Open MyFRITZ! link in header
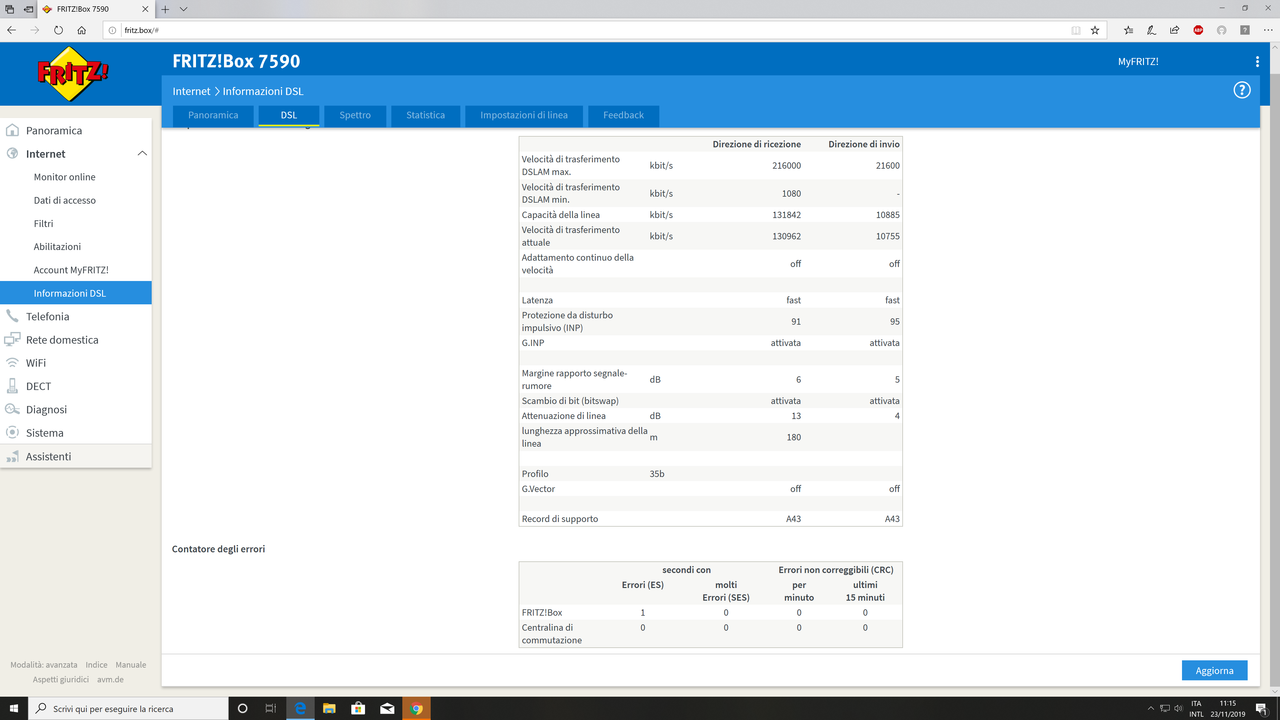Image resolution: width=1280 pixels, height=720 pixels. coord(1138,62)
